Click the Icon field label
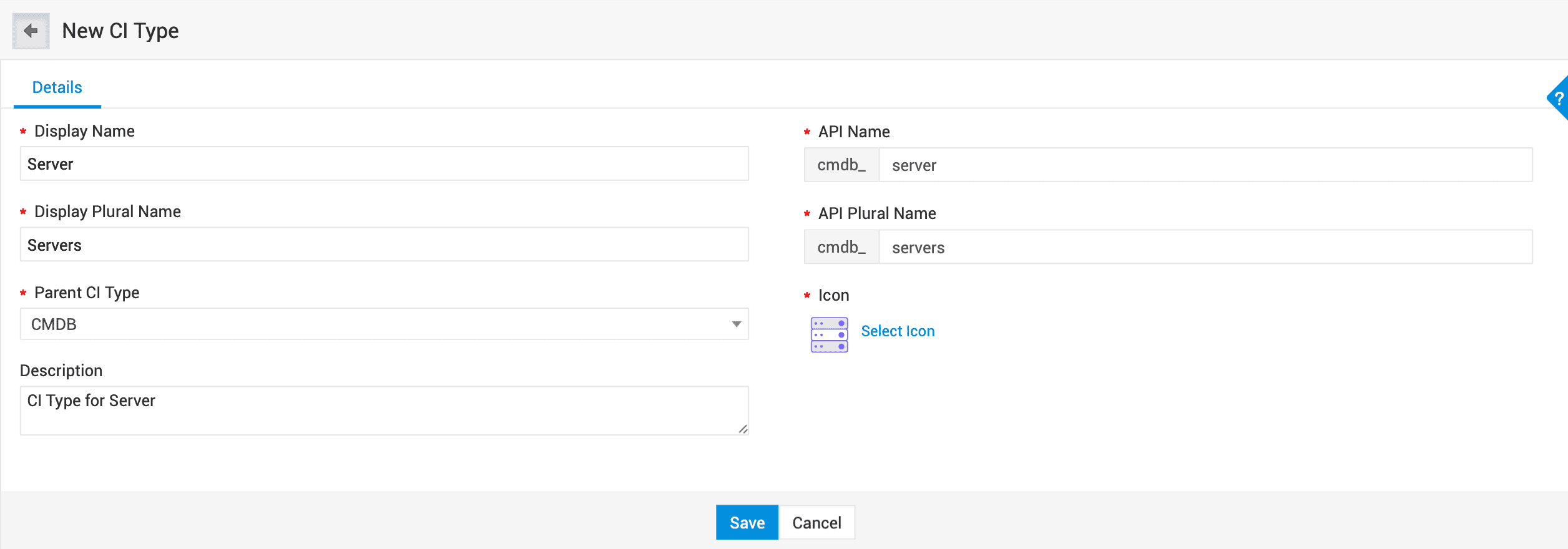1568x549 pixels. [833, 295]
